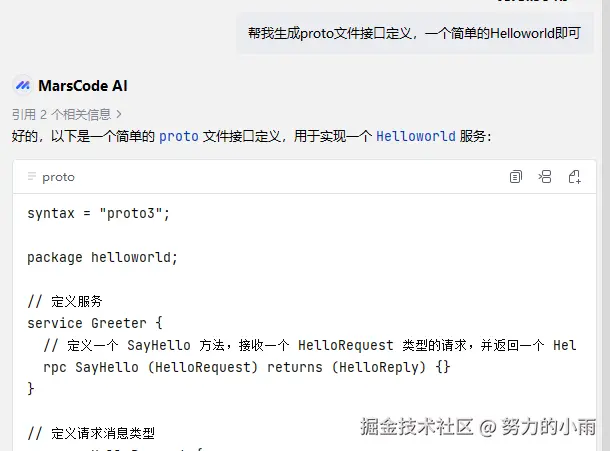This screenshot has width=610, height=451.
Task: Click the MarsCode AI logo avatar
Action: [x=22, y=86]
